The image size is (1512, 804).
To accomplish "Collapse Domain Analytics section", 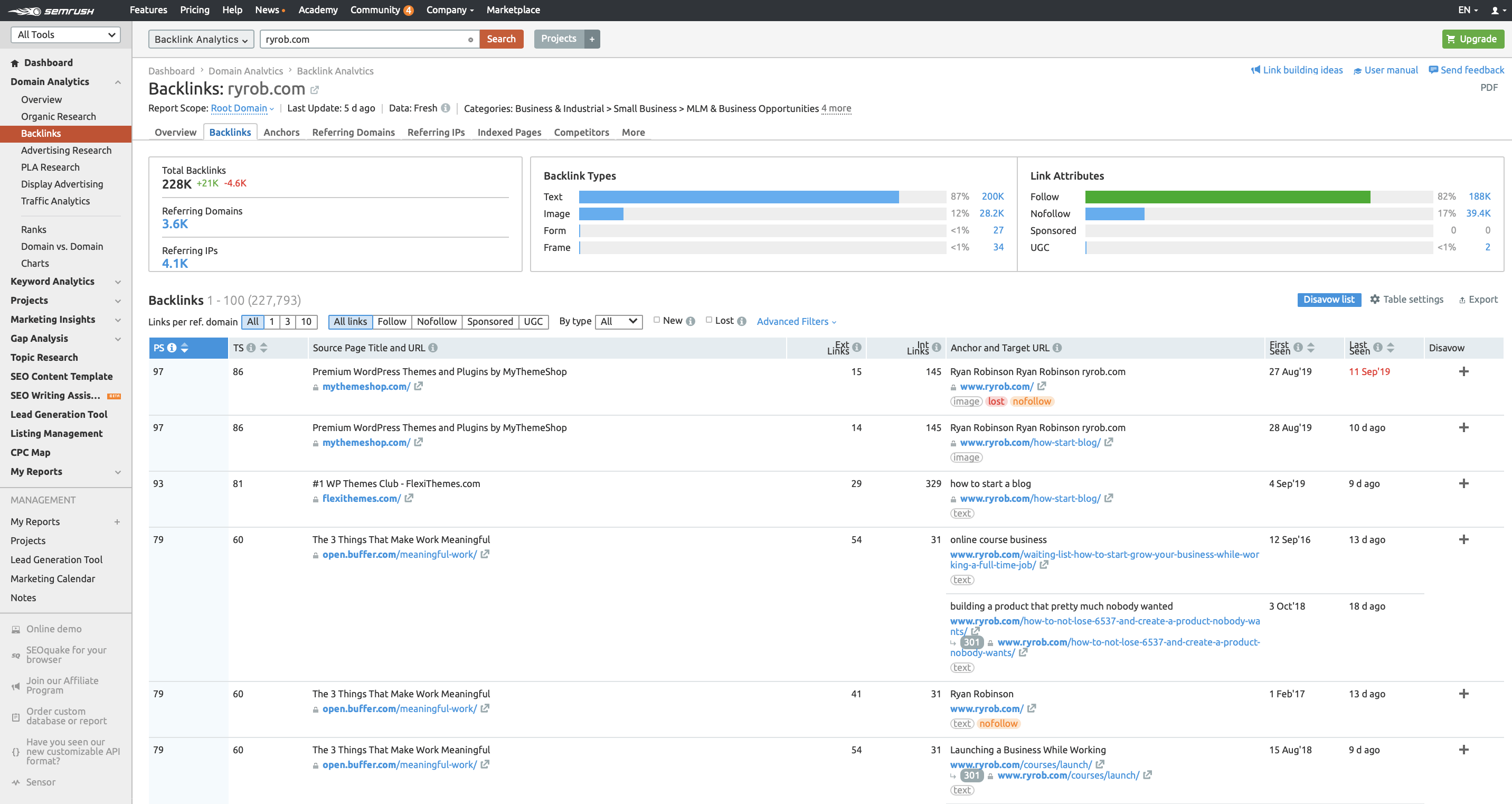I will click(x=118, y=82).
